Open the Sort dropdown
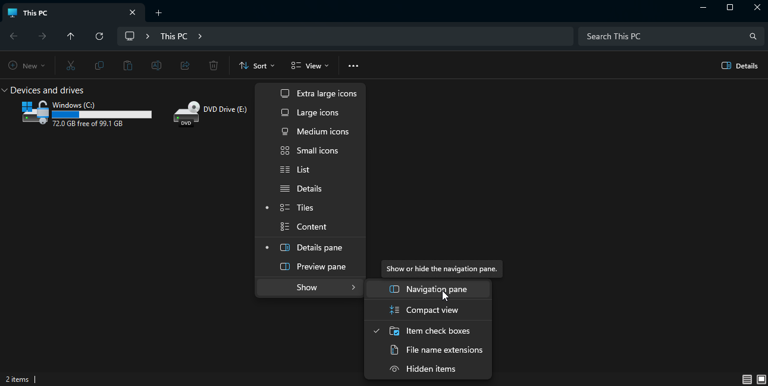This screenshot has height=386, width=768. (x=257, y=66)
